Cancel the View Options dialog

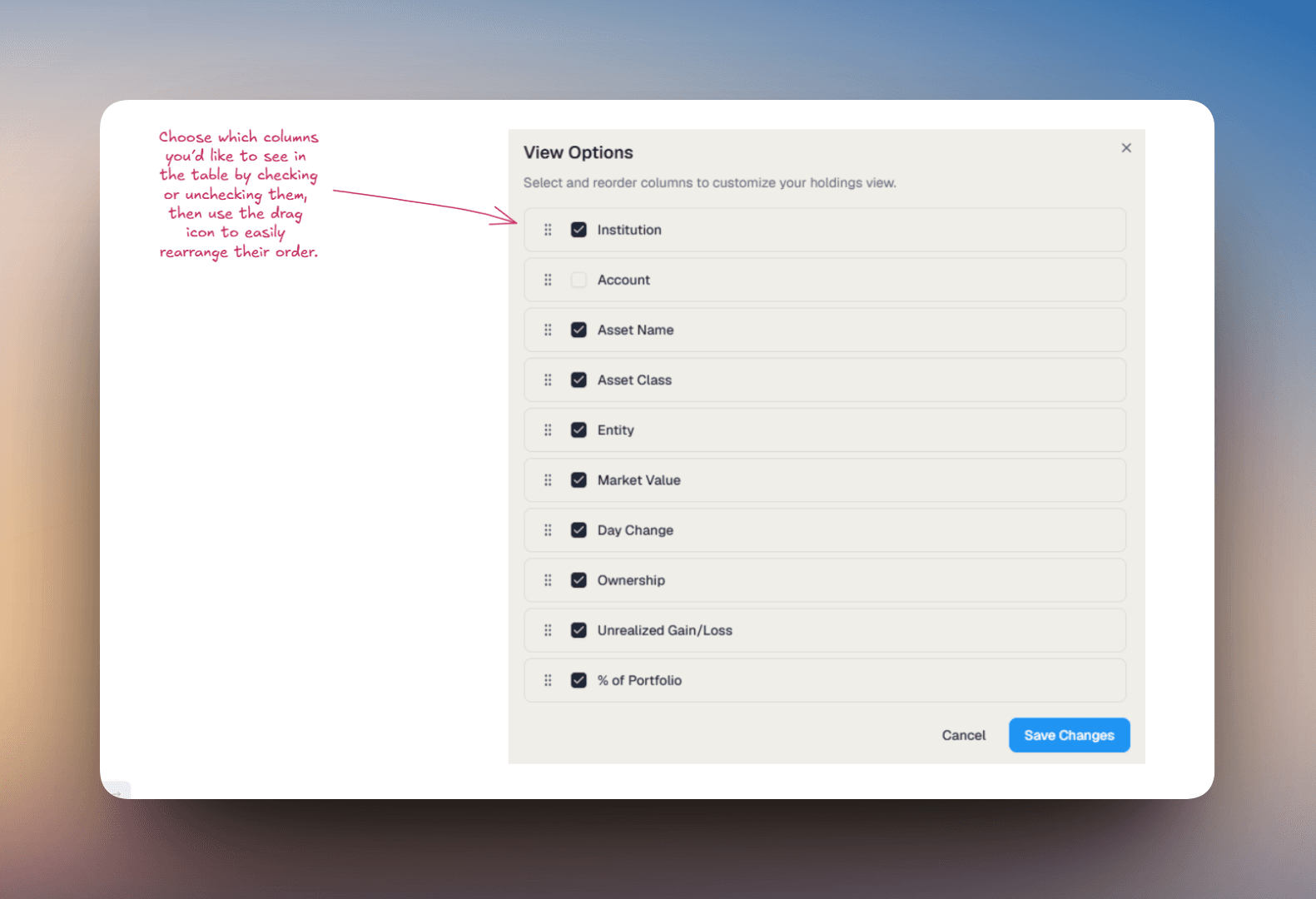963,735
